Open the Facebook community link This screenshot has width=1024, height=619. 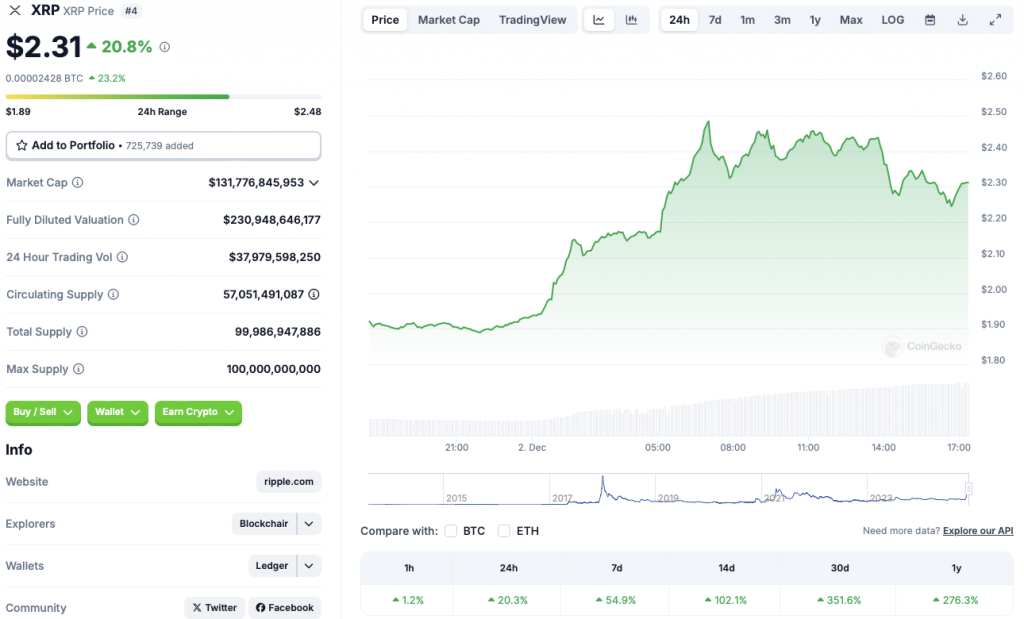click(x=285, y=607)
